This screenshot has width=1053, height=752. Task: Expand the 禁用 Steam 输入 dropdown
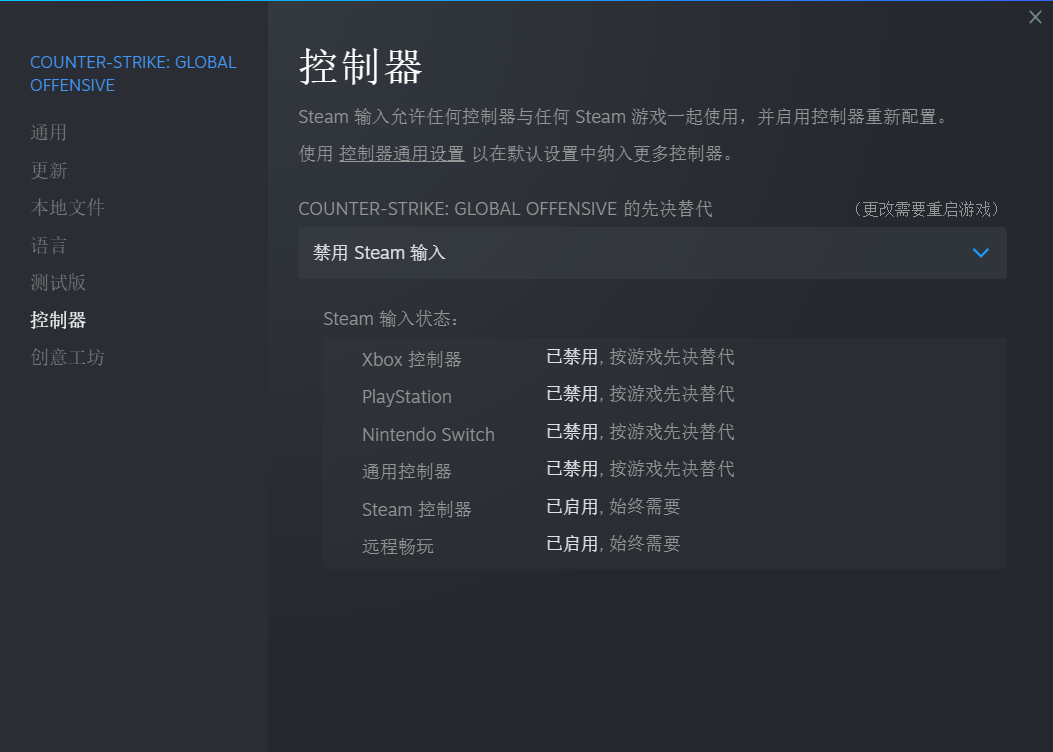point(652,253)
